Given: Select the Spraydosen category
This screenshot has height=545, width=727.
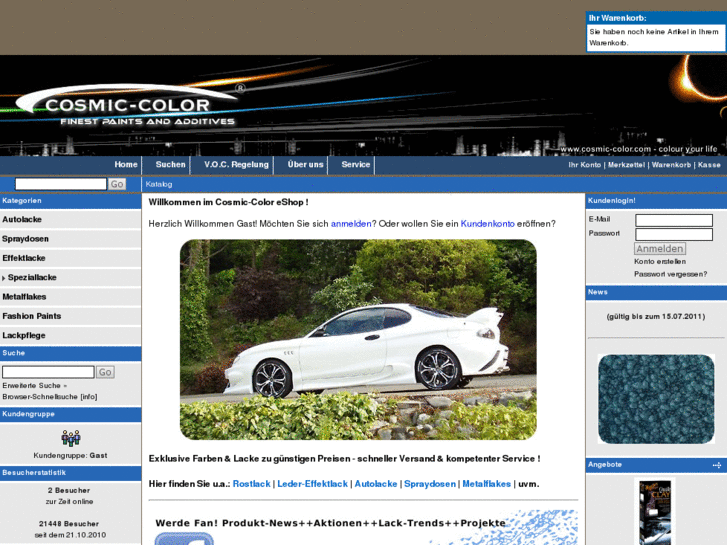Looking at the screenshot, I should 26,239.
